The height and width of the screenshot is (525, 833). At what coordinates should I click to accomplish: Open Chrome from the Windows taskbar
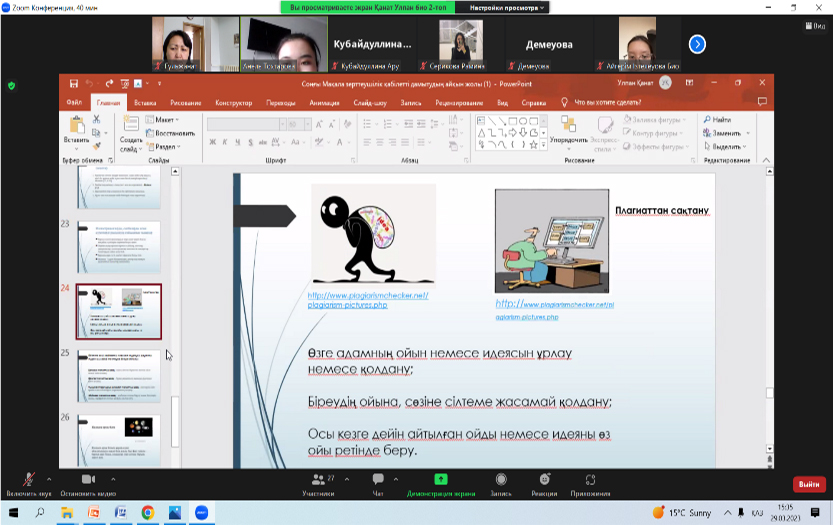pos(148,513)
